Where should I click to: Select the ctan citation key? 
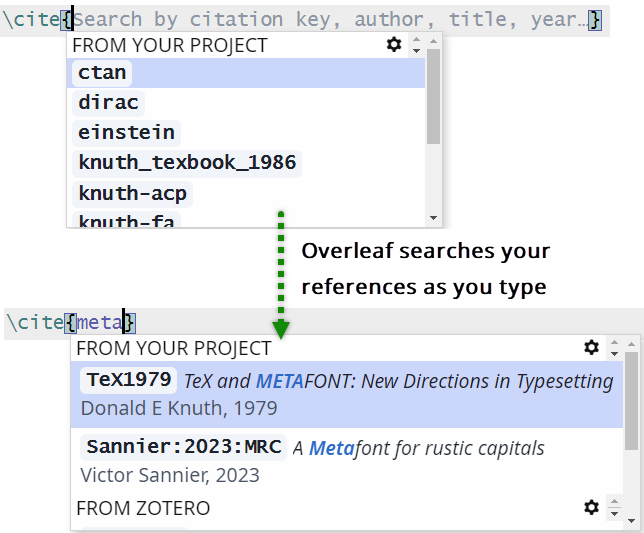point(104,73)
